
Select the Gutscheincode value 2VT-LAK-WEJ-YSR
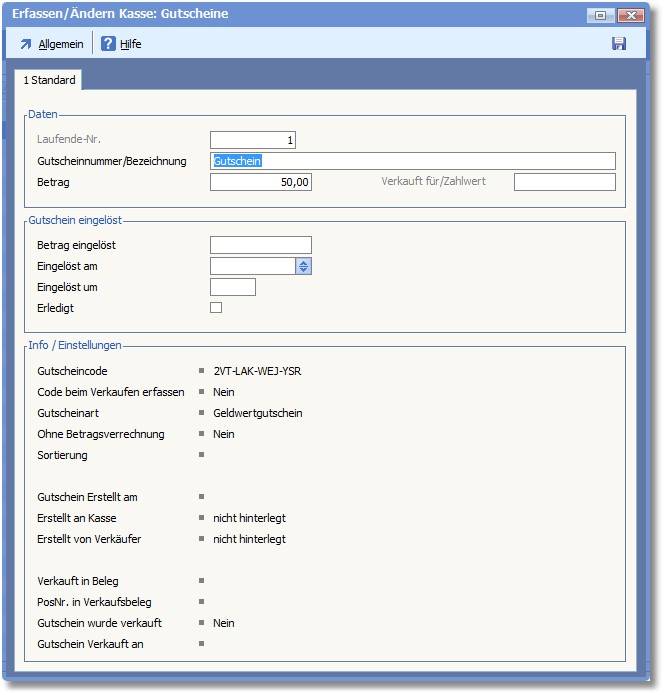pos(257,371)
